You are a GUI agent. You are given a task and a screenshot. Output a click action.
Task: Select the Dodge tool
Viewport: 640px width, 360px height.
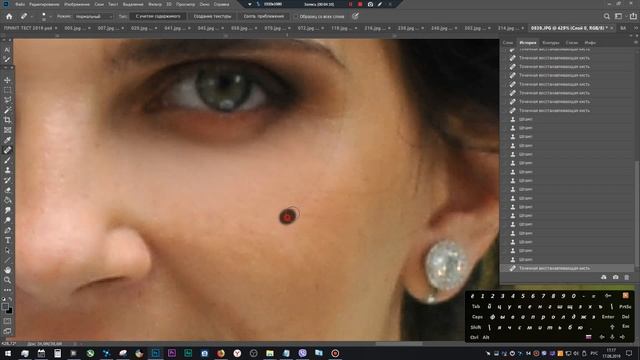tap(7, 220)
